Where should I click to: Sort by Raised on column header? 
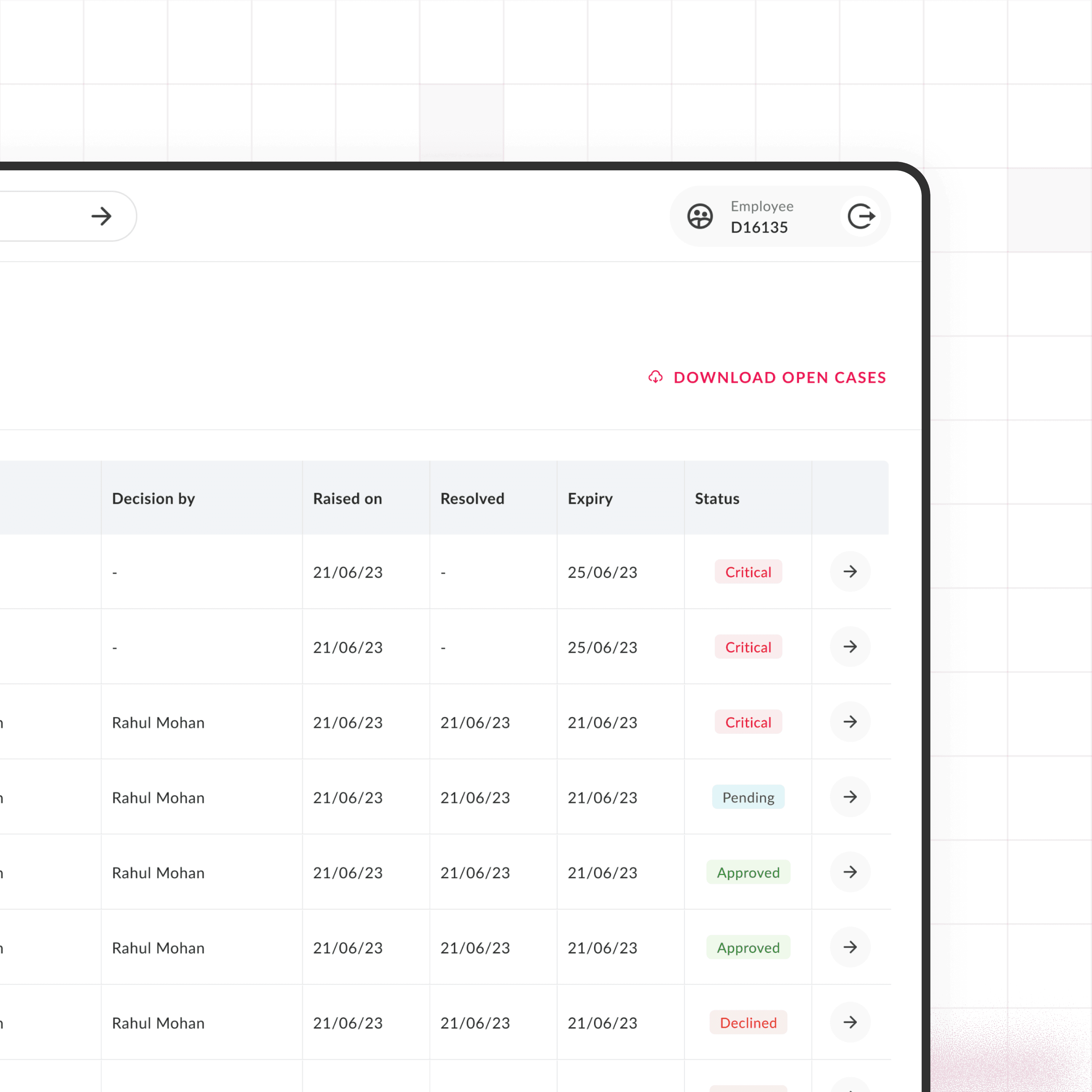(348, 499)
